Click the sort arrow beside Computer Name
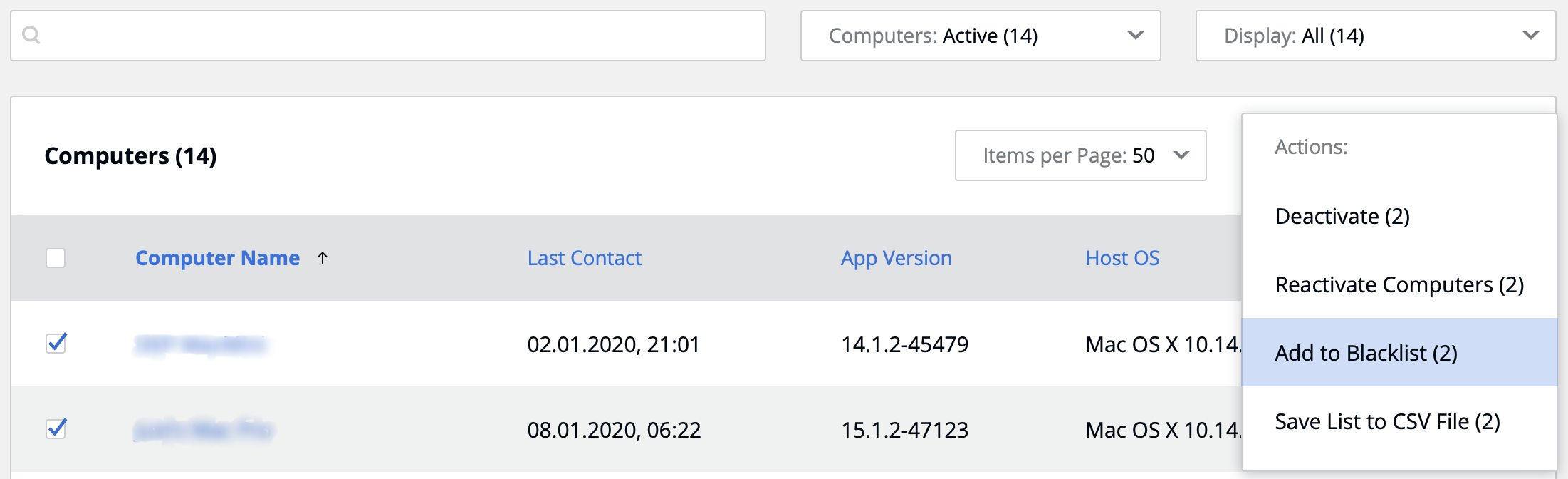 (x=323, y=258)
